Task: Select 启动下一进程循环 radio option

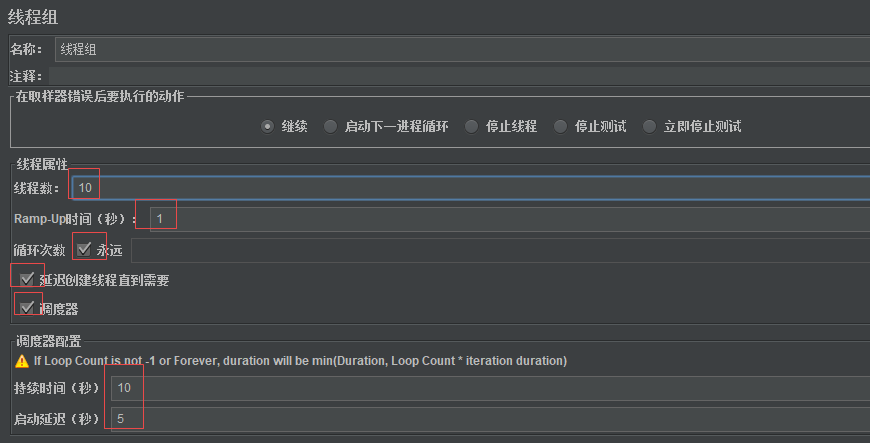Action: coord(331,127)
